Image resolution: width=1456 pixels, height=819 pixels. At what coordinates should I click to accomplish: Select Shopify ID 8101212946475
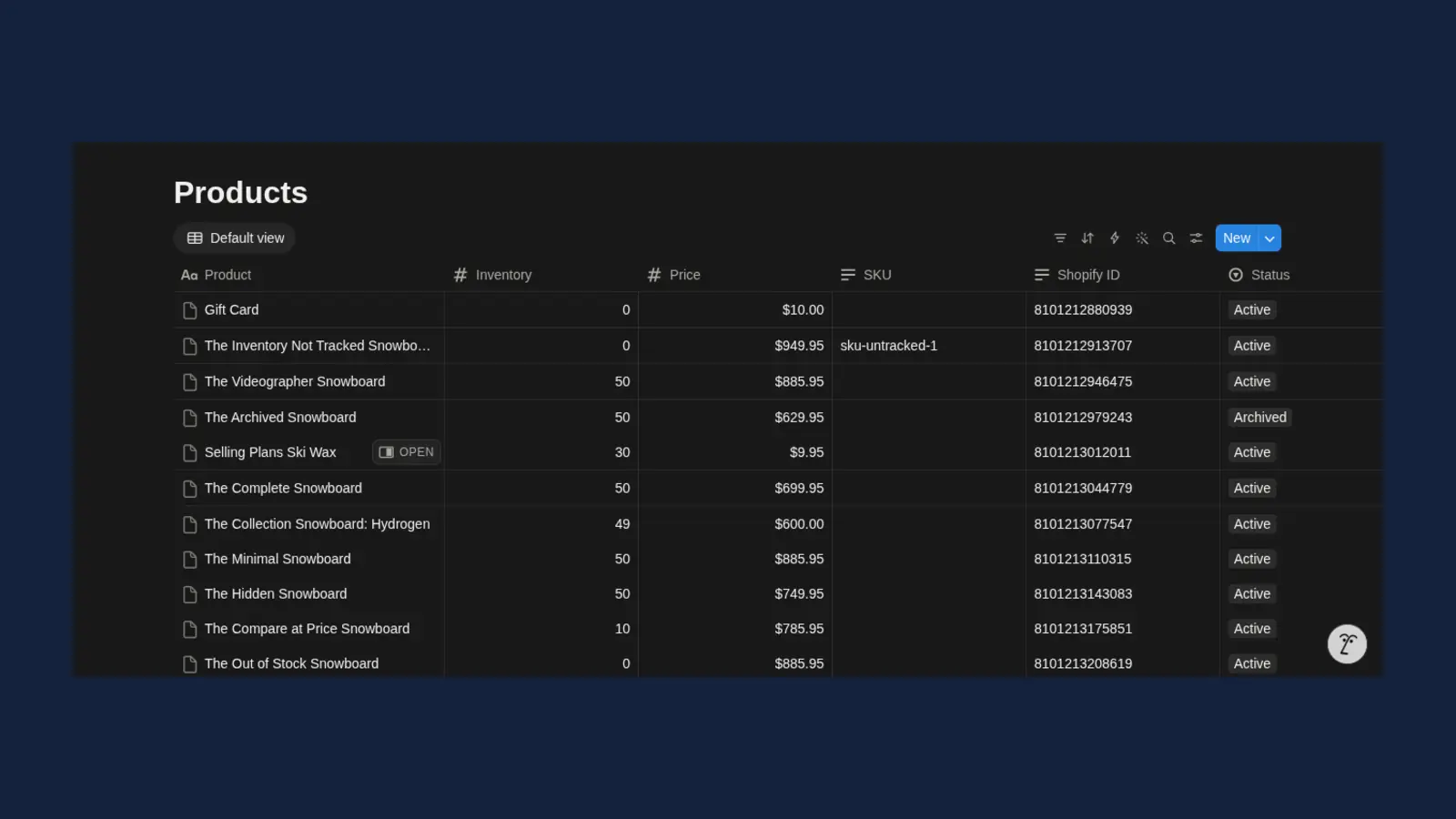pyautogui.click(x=1123, y=382)
